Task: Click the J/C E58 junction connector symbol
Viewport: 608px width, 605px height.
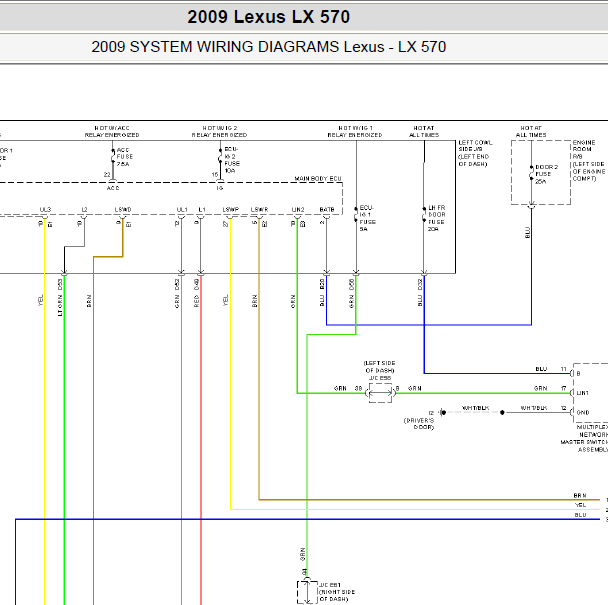Action: pos(380,393)
